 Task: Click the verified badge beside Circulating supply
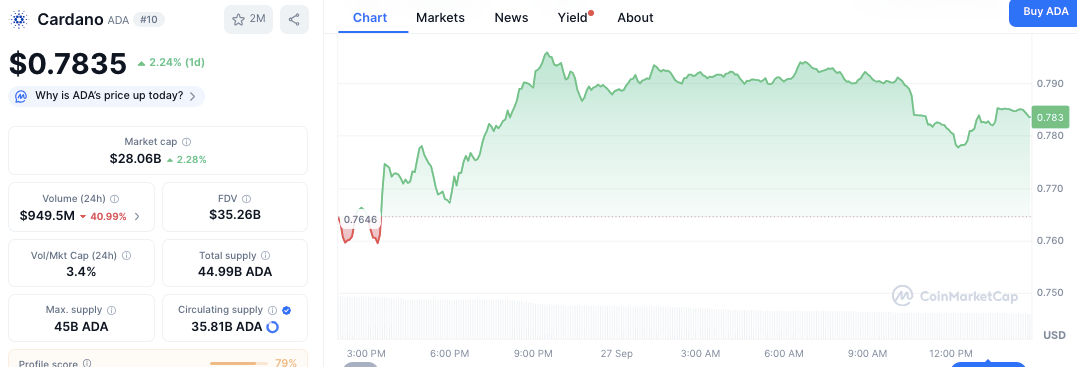(286, 310)
